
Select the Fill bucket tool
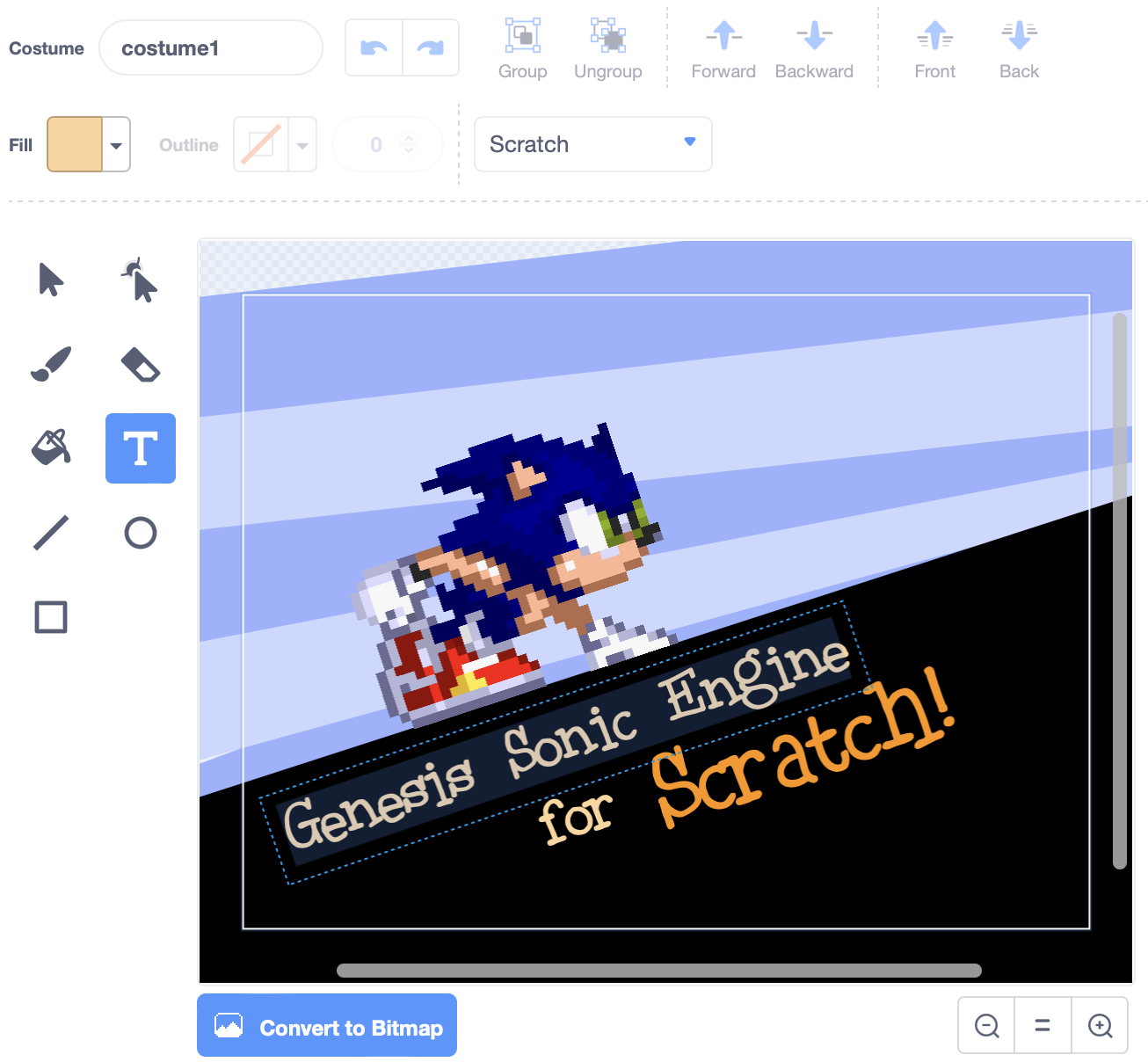point(51,448)
